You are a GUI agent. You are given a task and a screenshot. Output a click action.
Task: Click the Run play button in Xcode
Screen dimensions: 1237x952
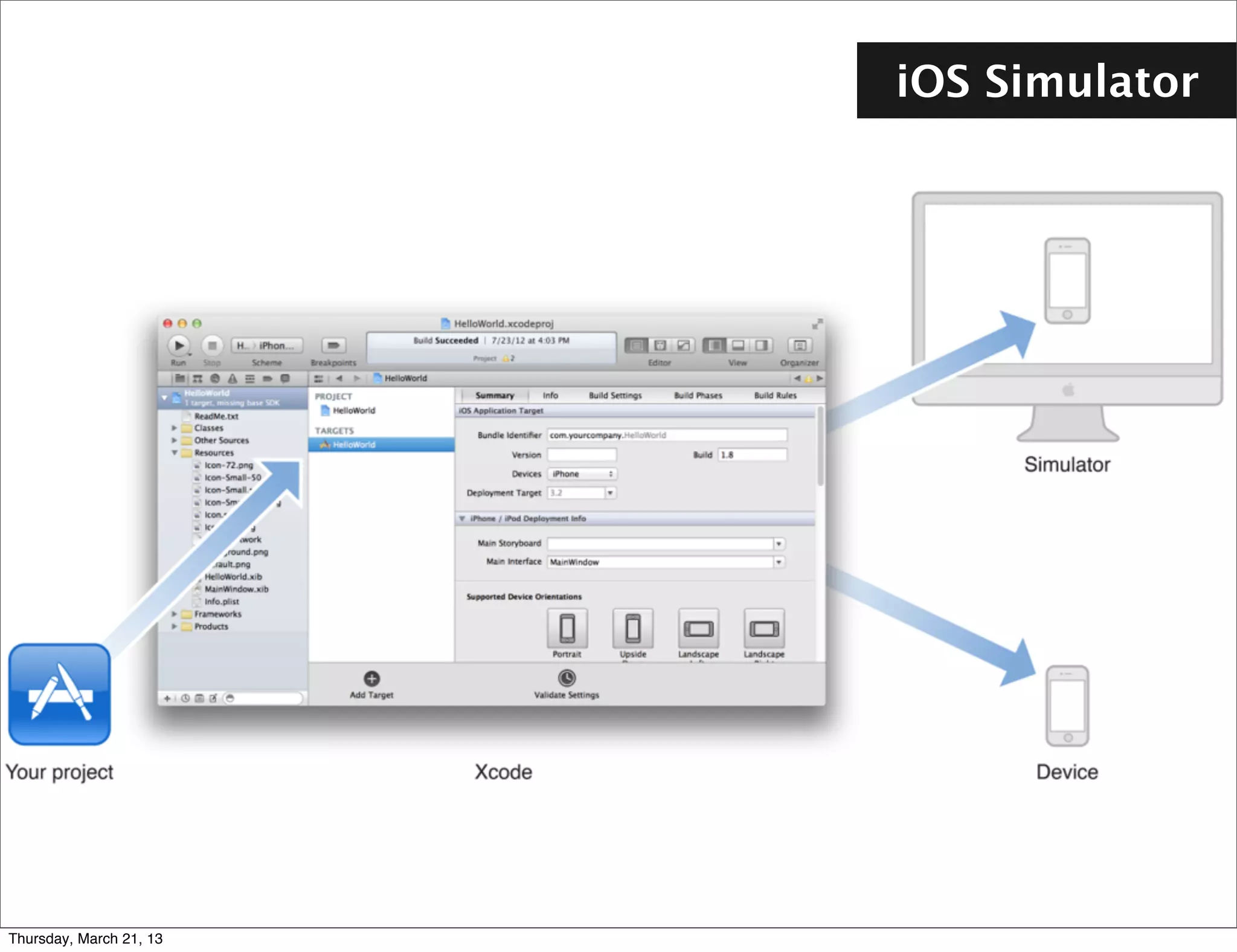[x=178, y=346]
